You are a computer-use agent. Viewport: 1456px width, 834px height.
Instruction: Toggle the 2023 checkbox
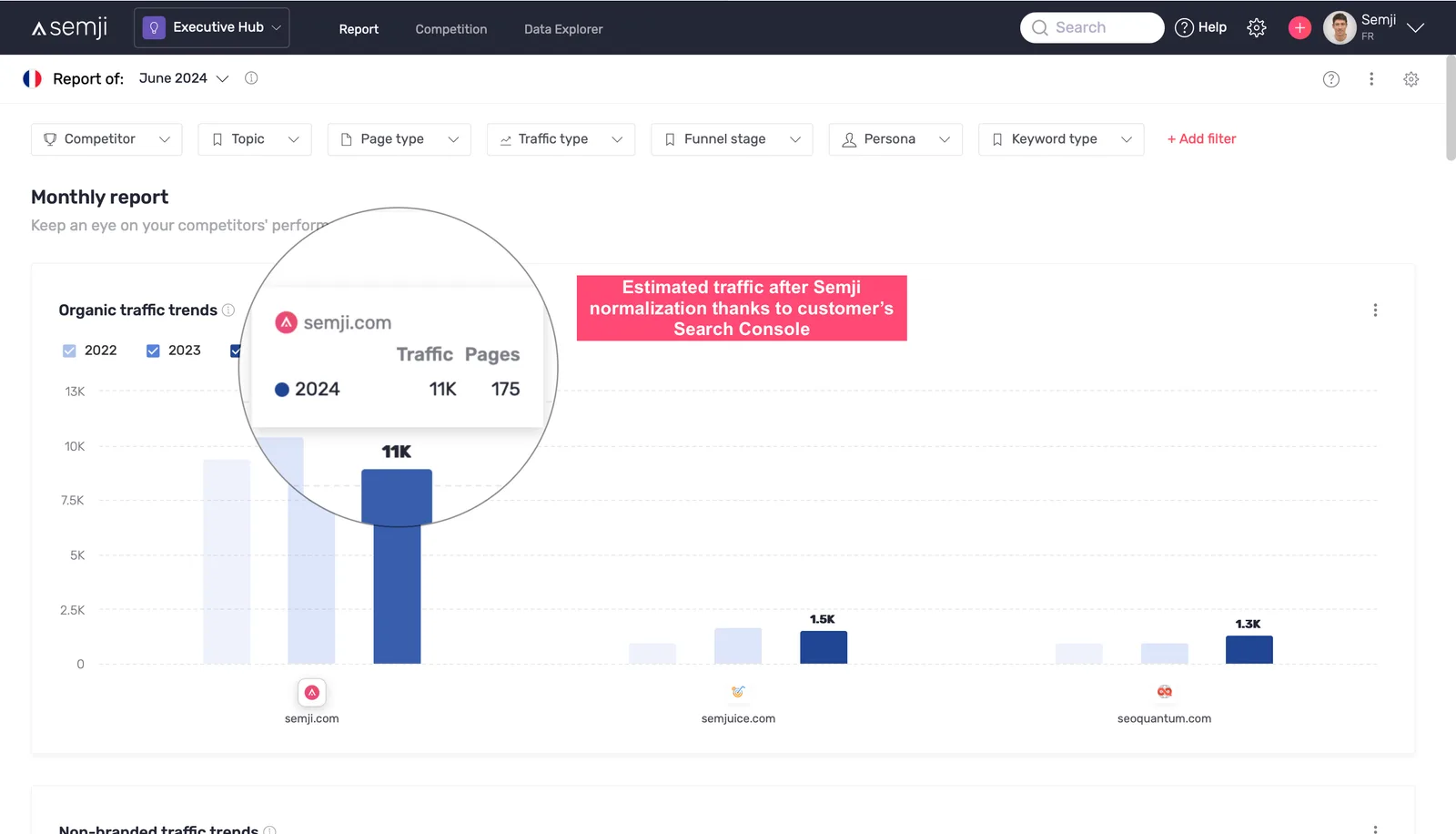(153, 351)
